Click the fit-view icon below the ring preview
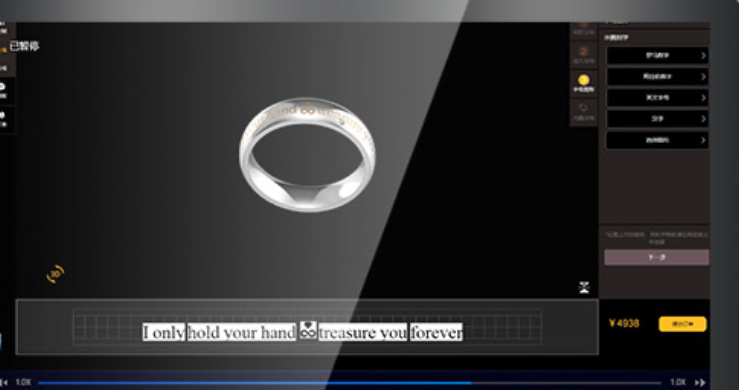 coord(584,287)
